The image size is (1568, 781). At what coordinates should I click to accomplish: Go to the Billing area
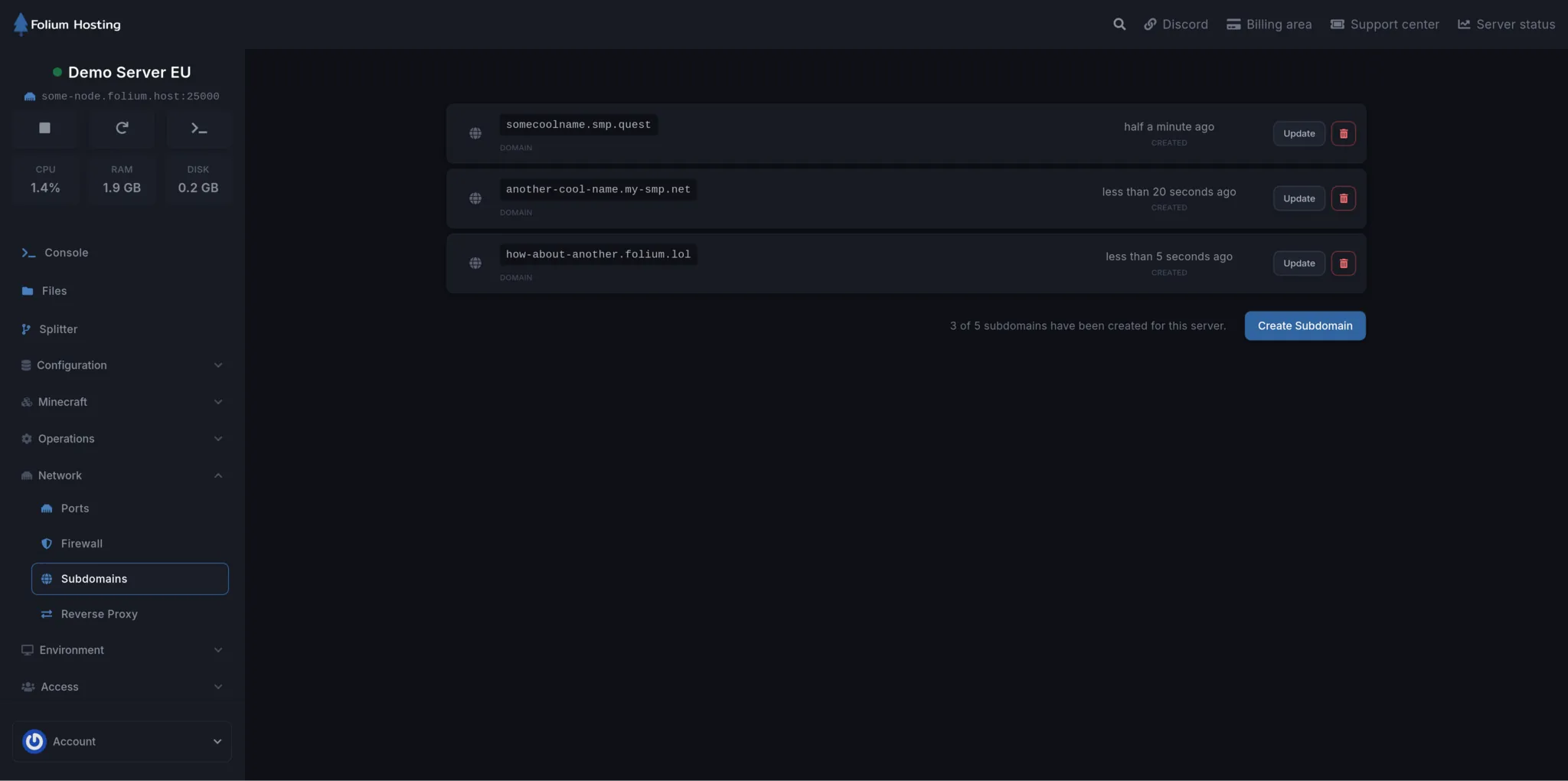pos(1268,24)
